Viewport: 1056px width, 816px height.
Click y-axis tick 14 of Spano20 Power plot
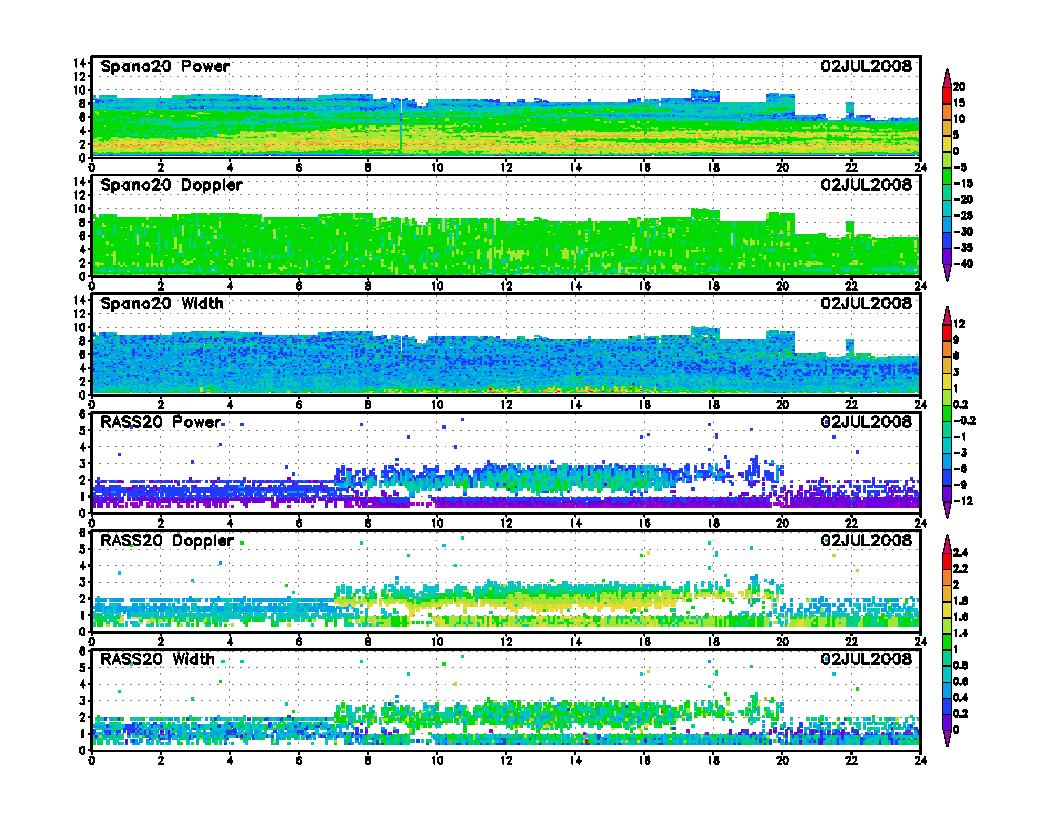[80, 63]
